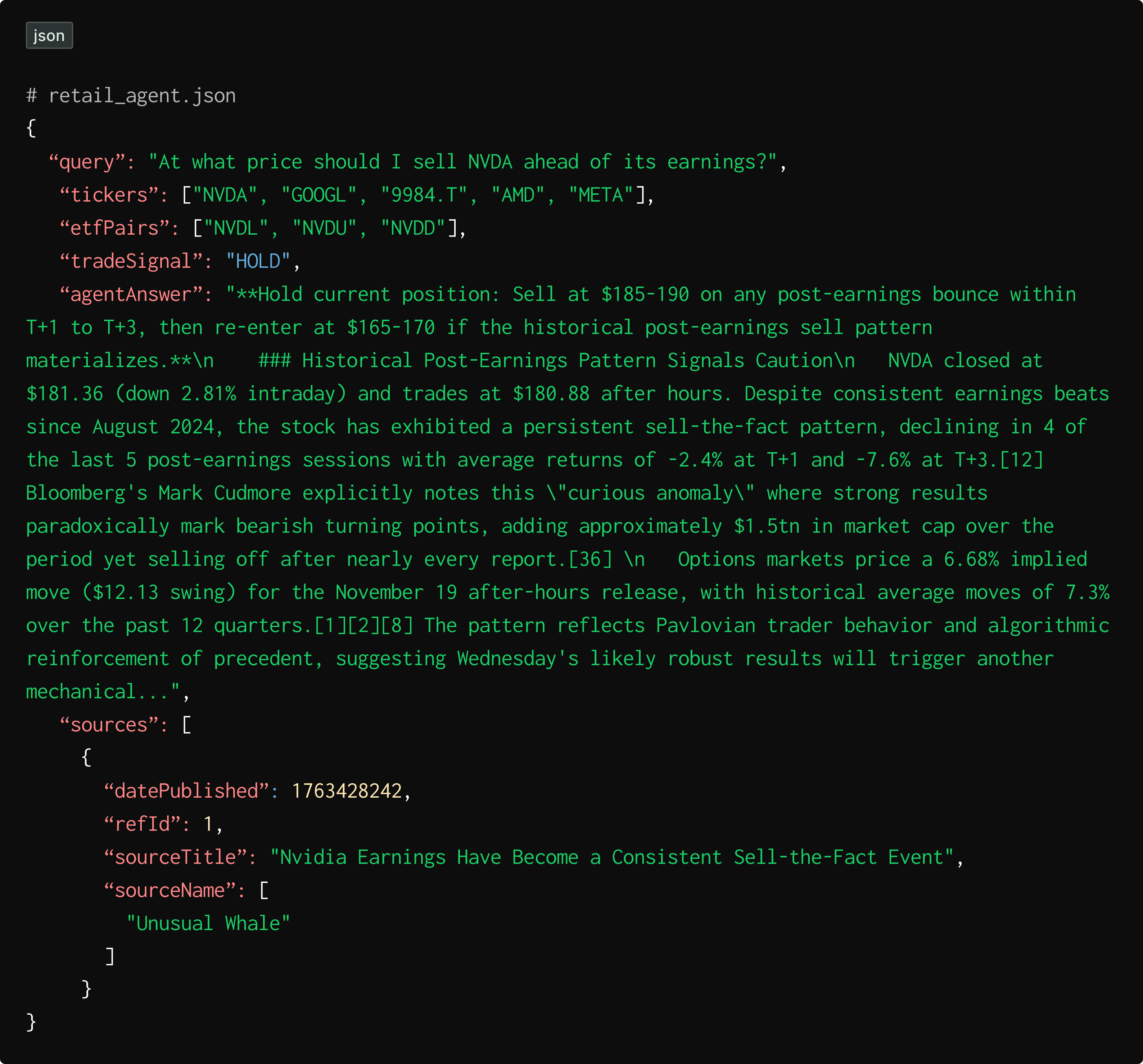Click the json language badge
The image size is (1143, 1064).
[49, 36]
